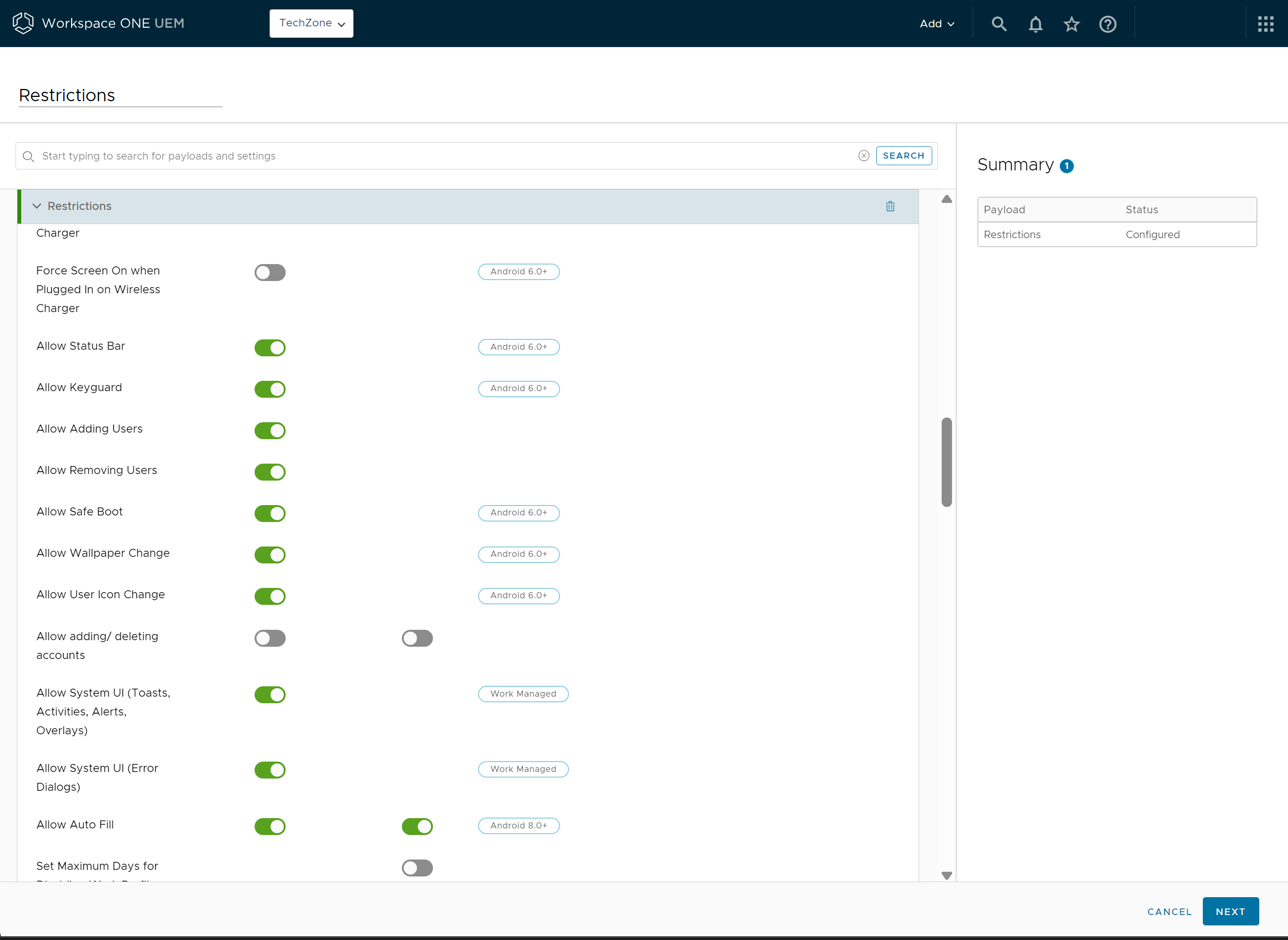This screenshot has height=940, width=1288.
Task: Click the NEXT button
Action: coord(1231,911)
